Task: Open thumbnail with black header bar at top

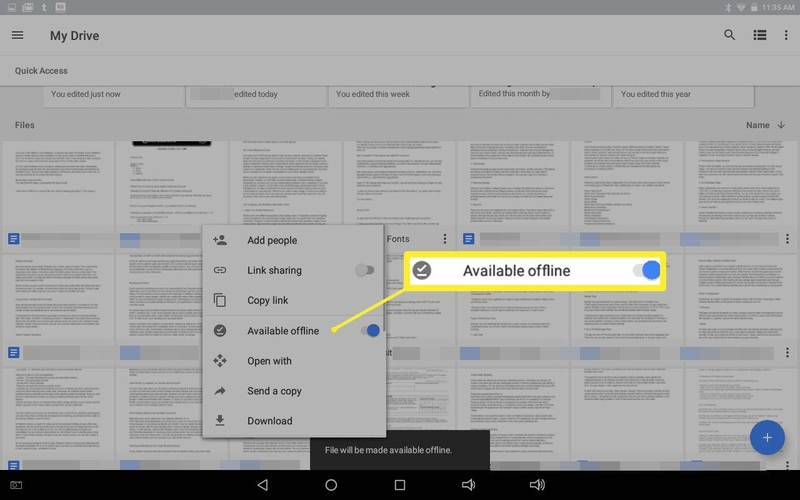Action: [171, 185]
